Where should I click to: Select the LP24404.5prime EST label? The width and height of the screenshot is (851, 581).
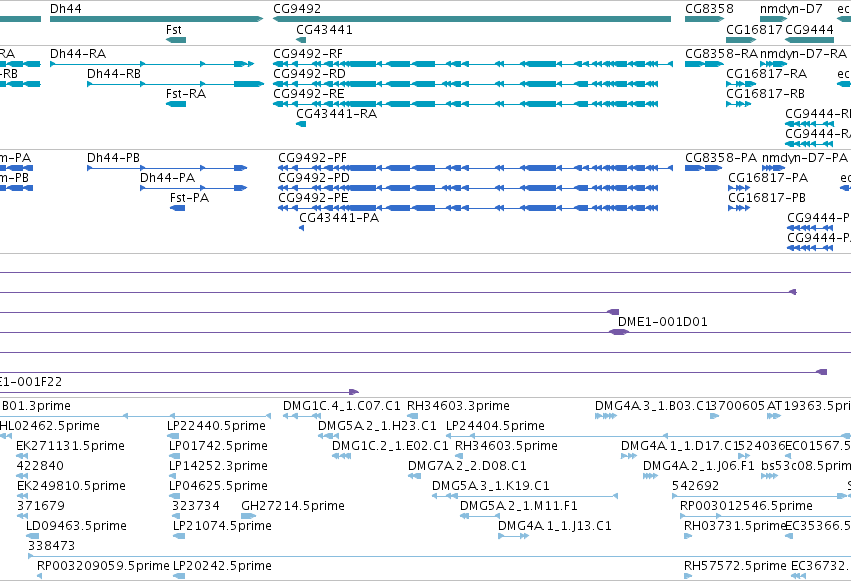click(495, 426)
